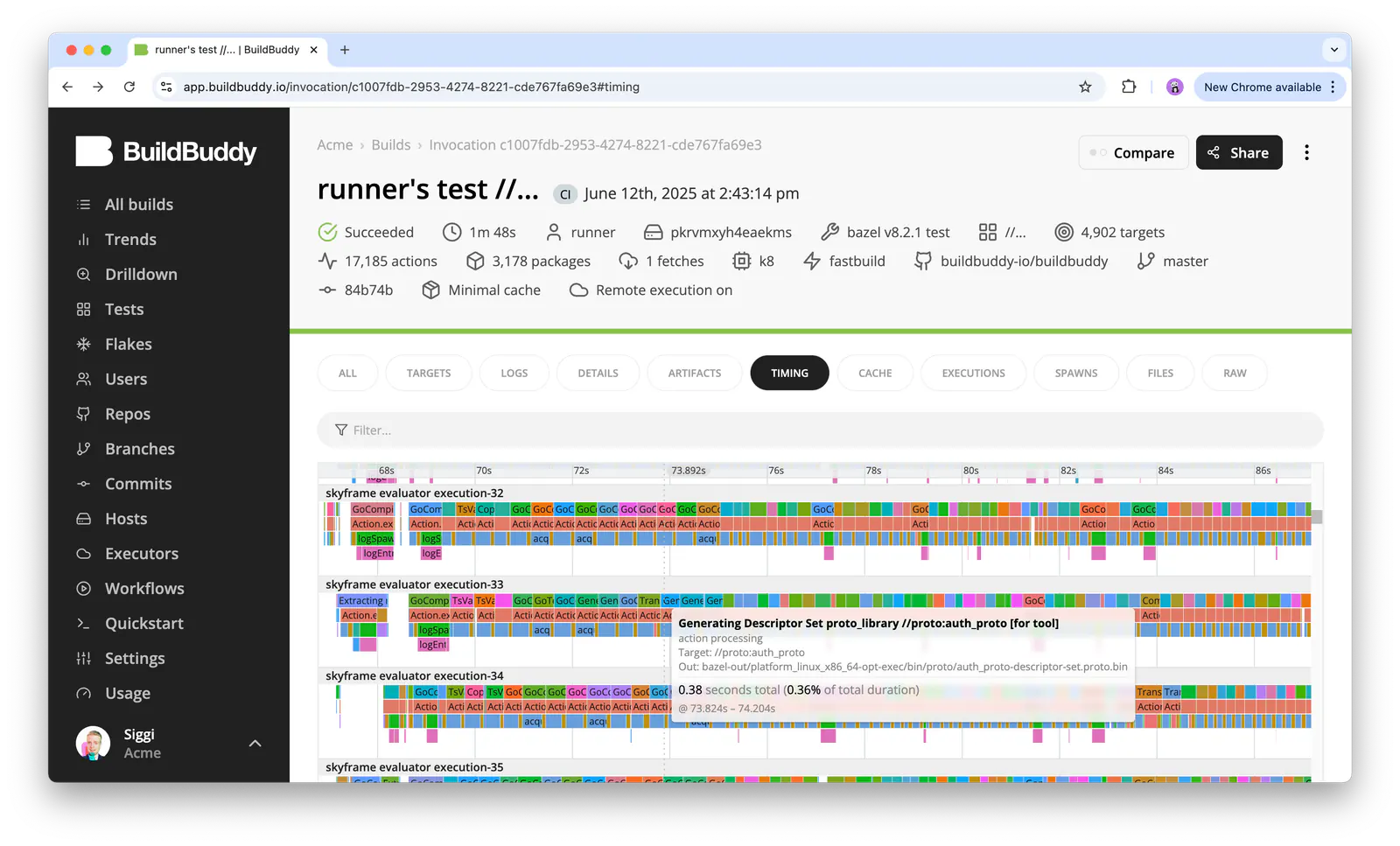Bookmark page with star icon

coord(1085,87)
